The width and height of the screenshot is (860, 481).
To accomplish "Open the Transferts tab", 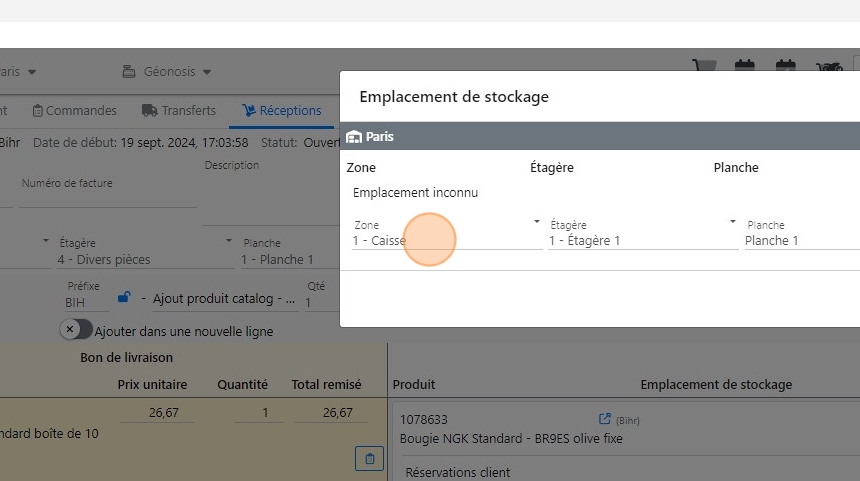I will tap(188, 111).
